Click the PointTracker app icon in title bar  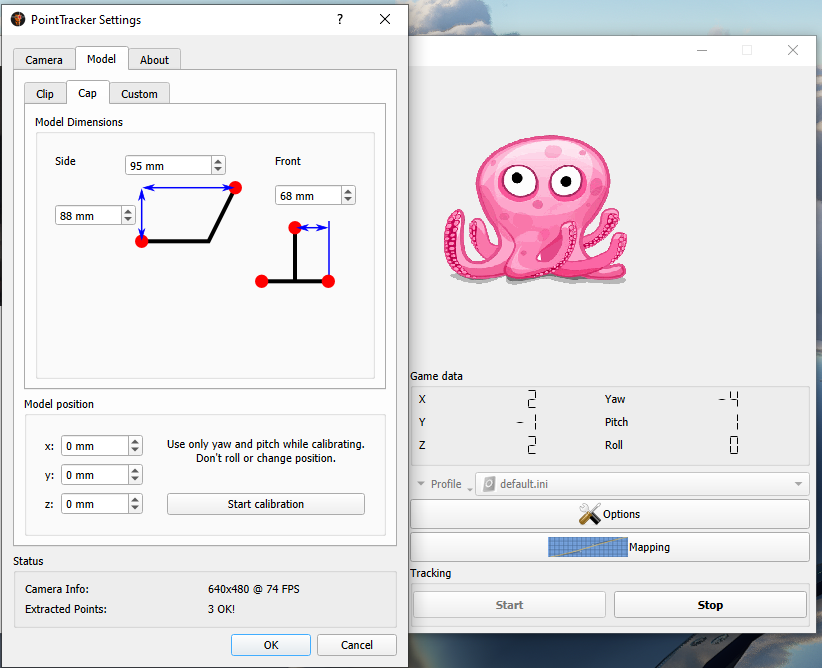pos(17,19)
